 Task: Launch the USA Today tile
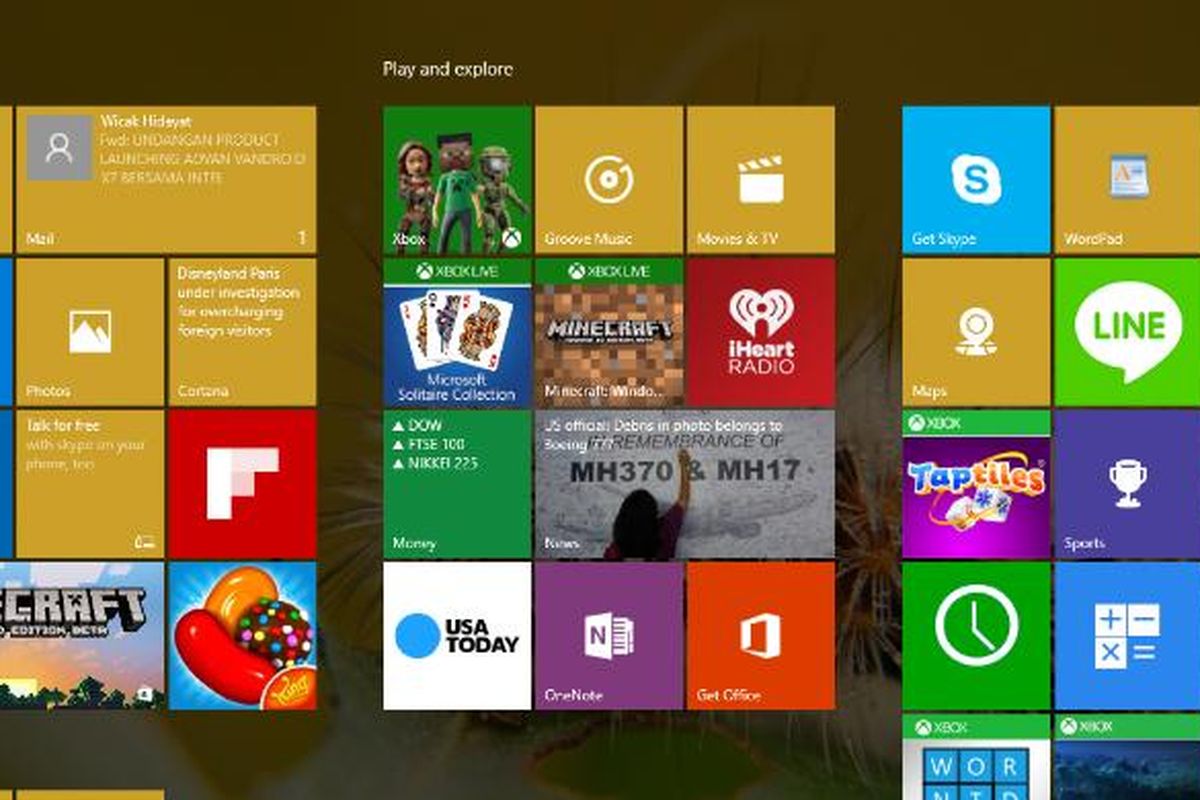(x=457, y=636)
